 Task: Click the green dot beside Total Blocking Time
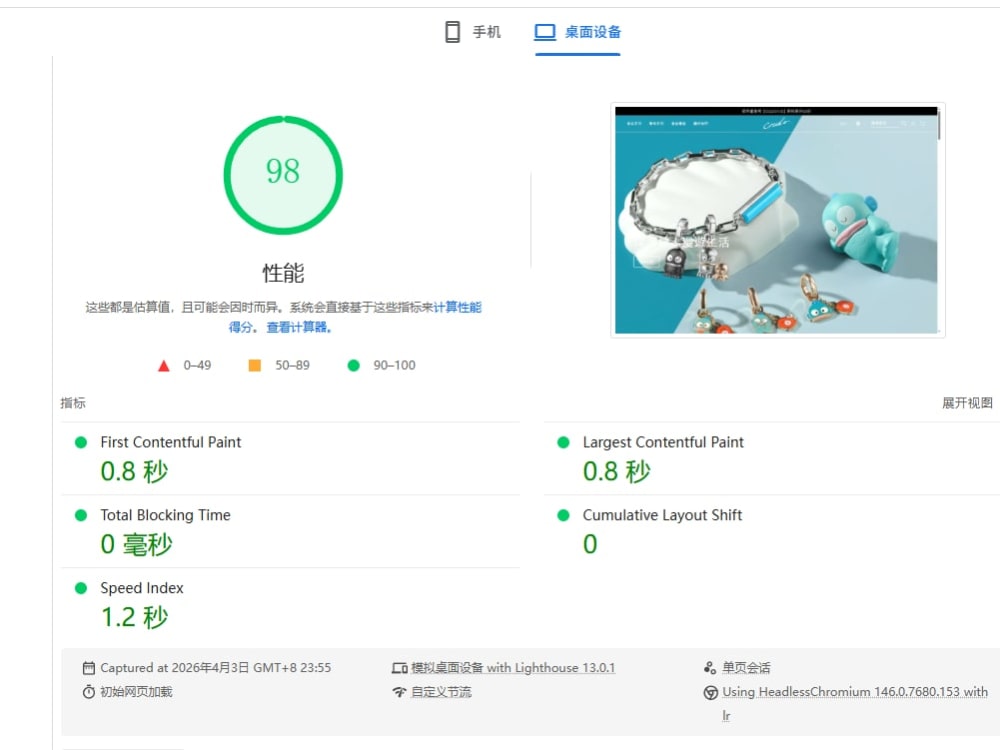tap(81, 515)
